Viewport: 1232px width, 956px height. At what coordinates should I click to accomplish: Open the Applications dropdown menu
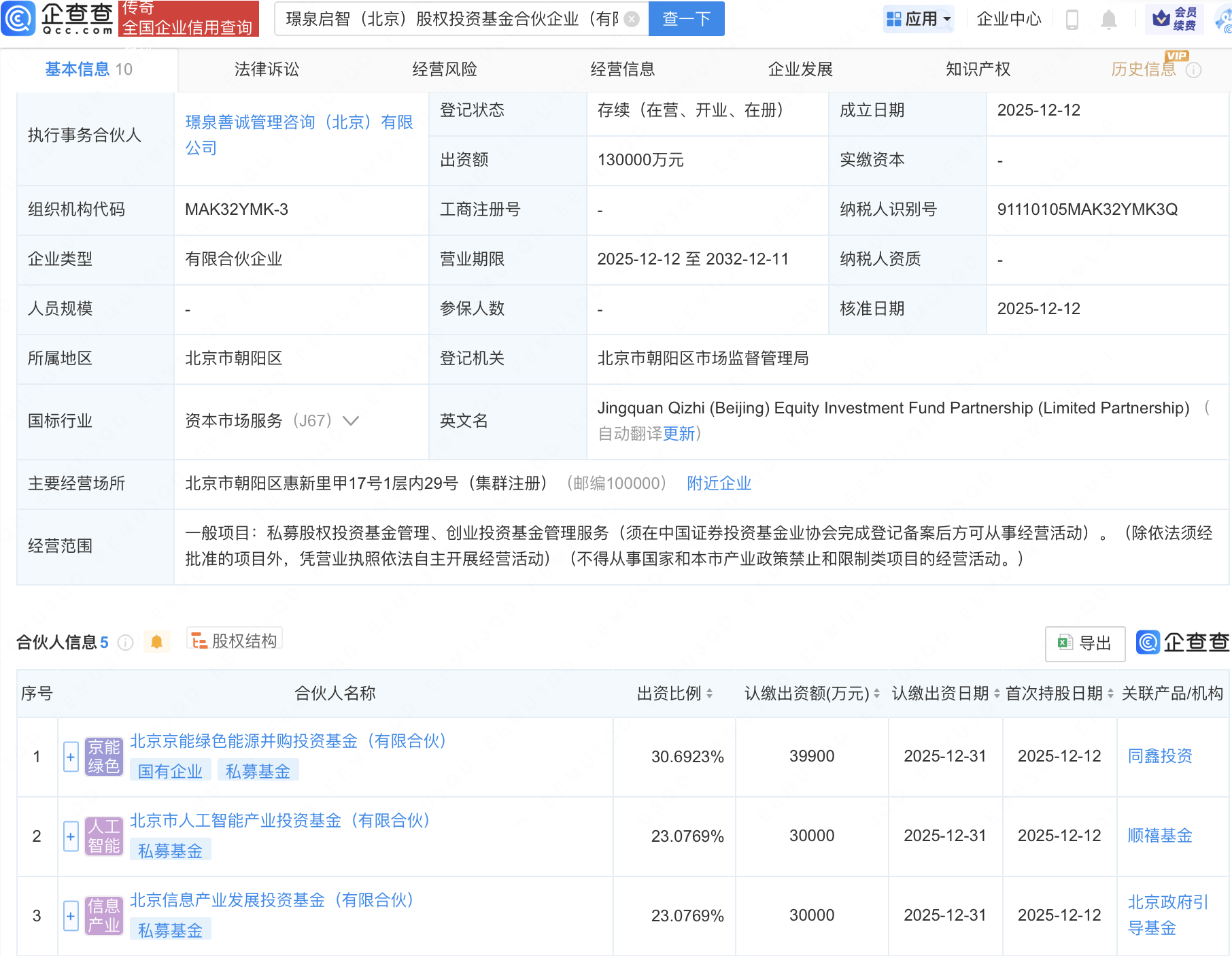[x=919, y=19]
